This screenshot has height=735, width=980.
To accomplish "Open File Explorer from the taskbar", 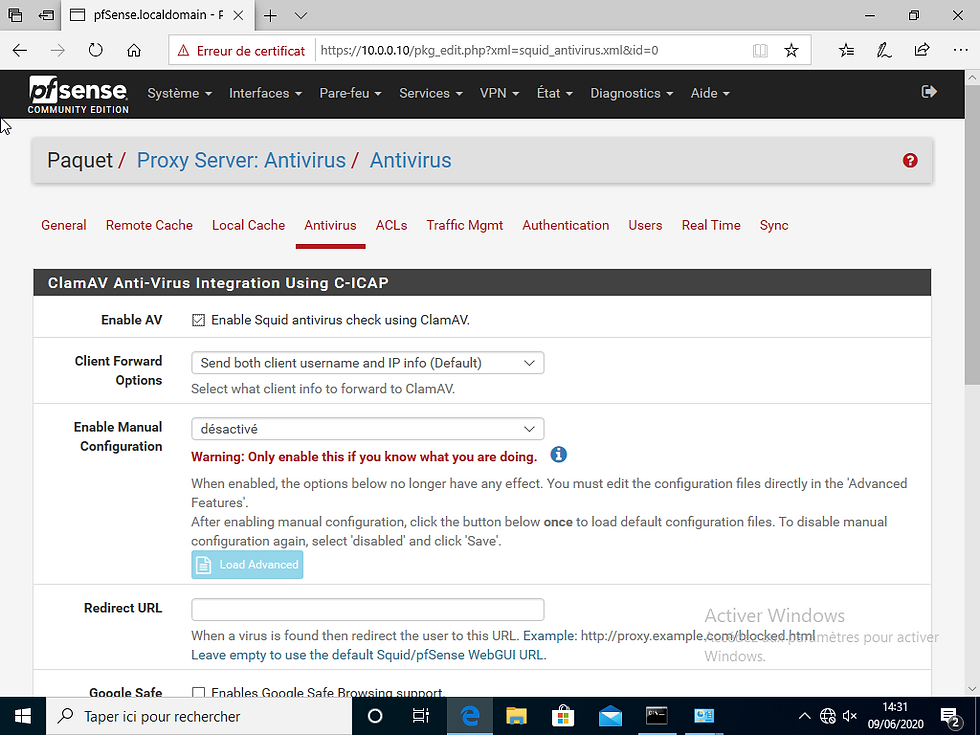I will [516, 716].
